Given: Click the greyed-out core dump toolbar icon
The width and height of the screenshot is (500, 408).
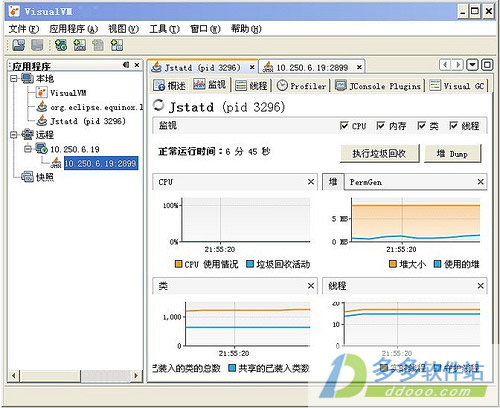Looking at the screenshot, I should pos(98,45).
